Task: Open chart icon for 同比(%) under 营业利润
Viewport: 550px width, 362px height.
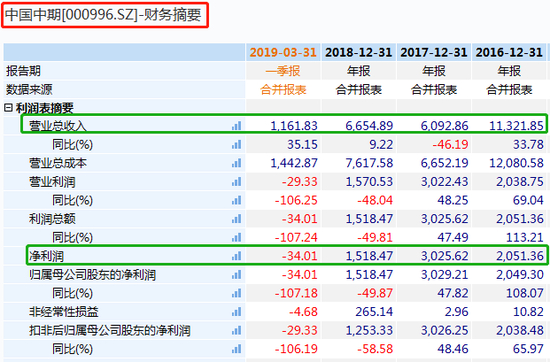Action: pyautogui.click(x=236, y=200)
